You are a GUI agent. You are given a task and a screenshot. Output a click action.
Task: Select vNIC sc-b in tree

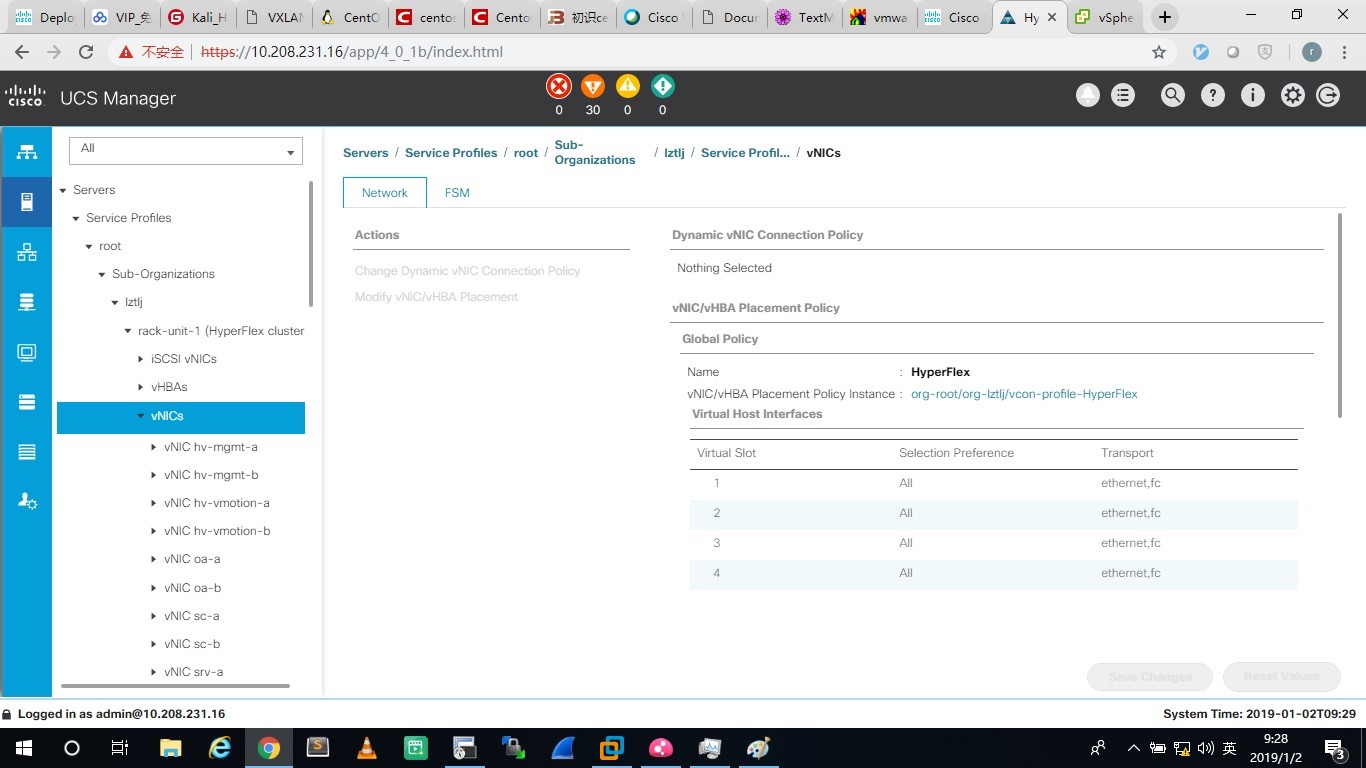click(192, 644)
